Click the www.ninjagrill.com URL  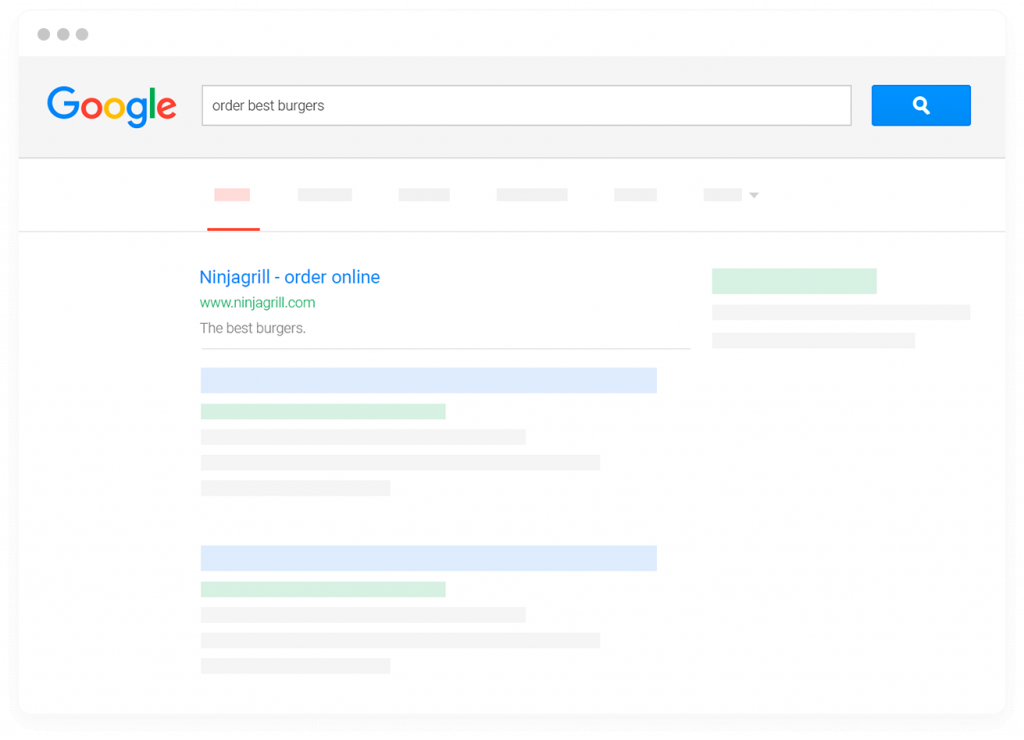click(257, 302)
